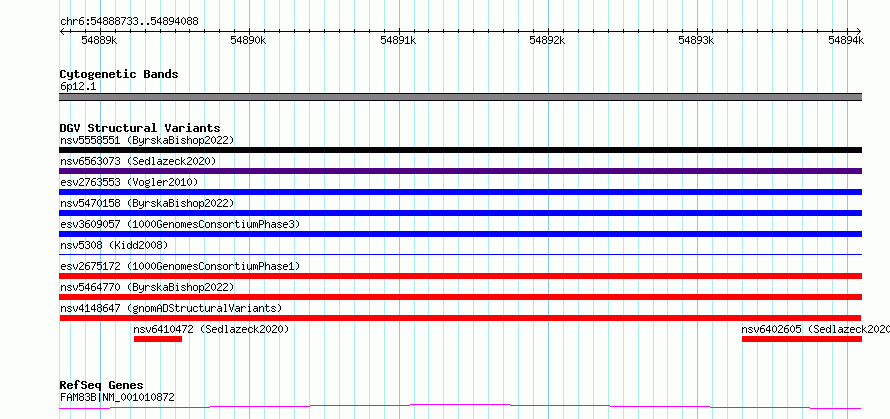Open the nsv6563073 (Sedlazeck2020) label
The image size is (890, 419).
click(x=138, y=161)
